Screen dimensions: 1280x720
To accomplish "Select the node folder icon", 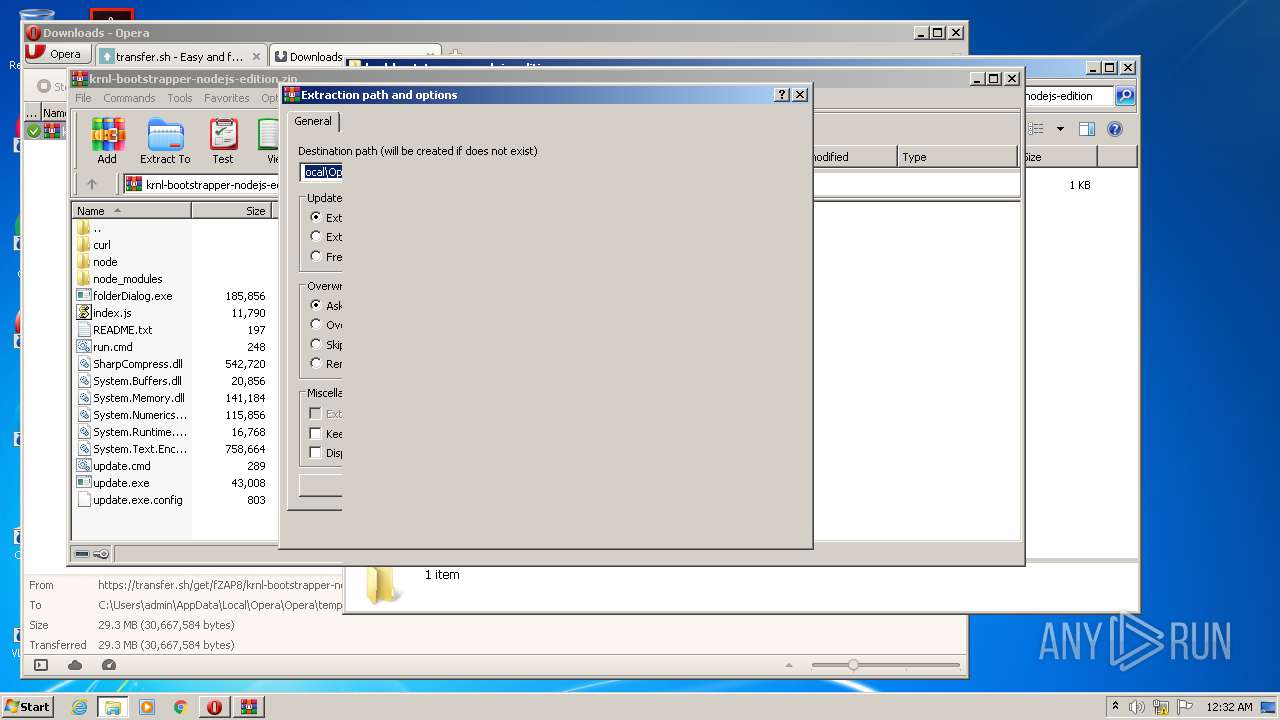I will 84,262.
